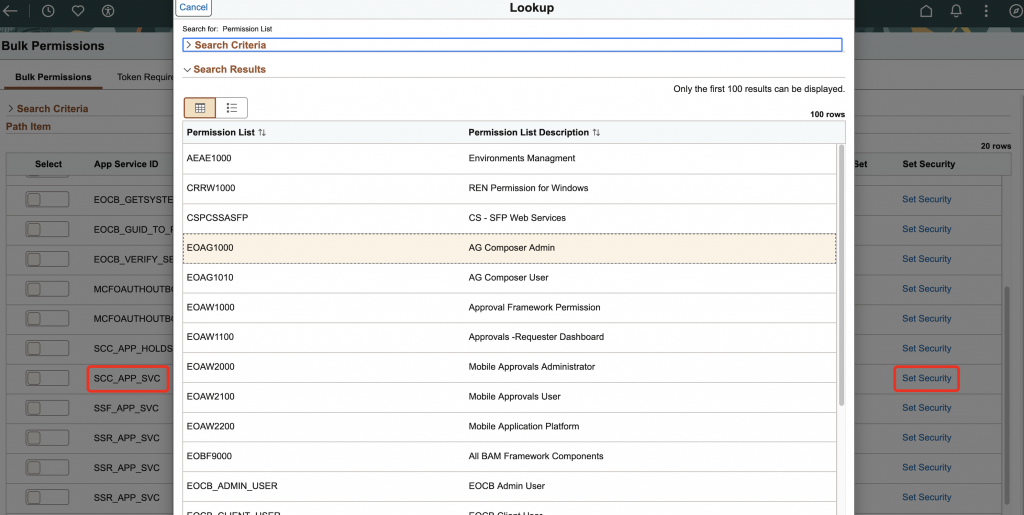This screenshot has width=1024, height=515.
Task: Click the back arrow icon
Action: coord(10,11)
